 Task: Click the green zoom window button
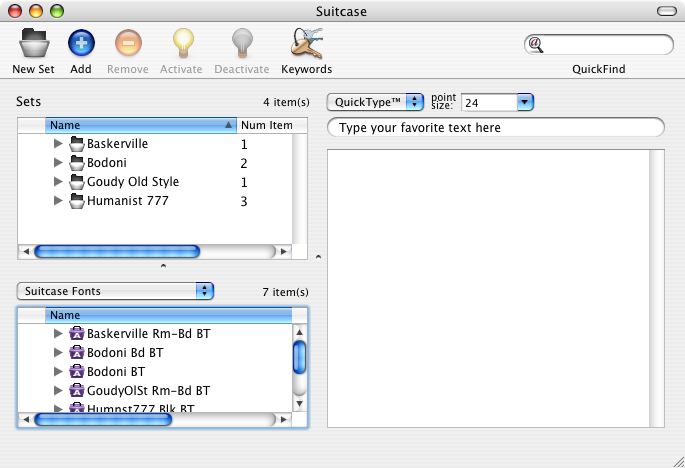click(x=57, y=11)
